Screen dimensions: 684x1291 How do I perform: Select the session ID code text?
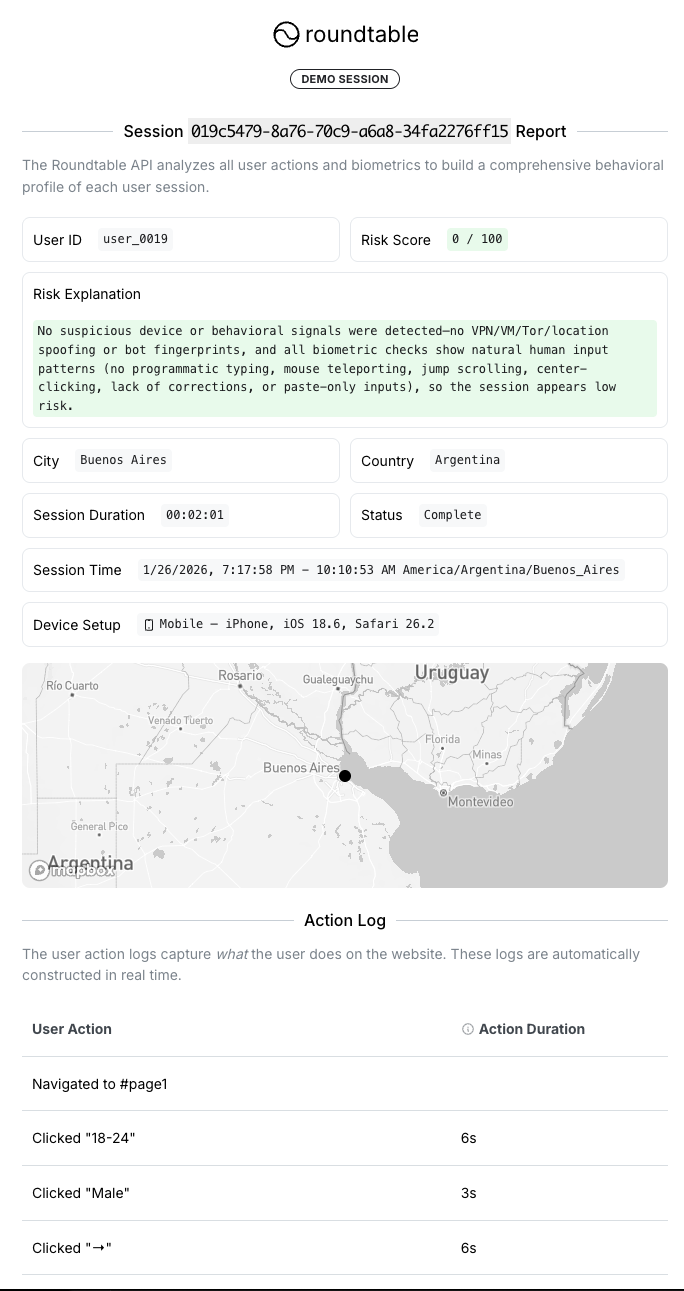[349, 131]
